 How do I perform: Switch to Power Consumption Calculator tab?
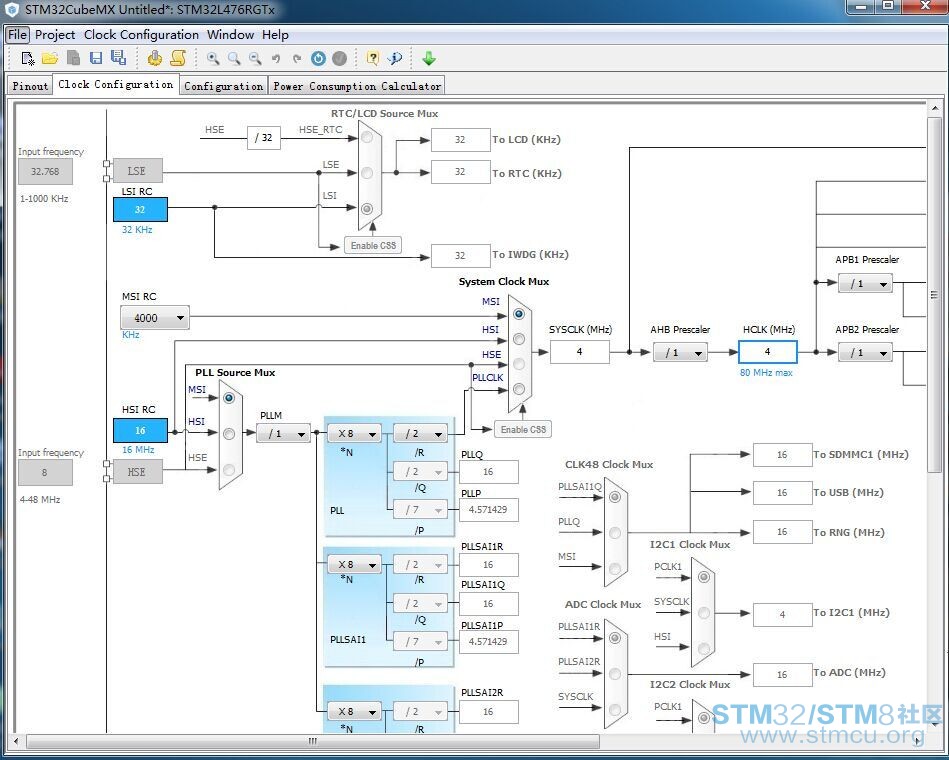[x=357, y=85]
